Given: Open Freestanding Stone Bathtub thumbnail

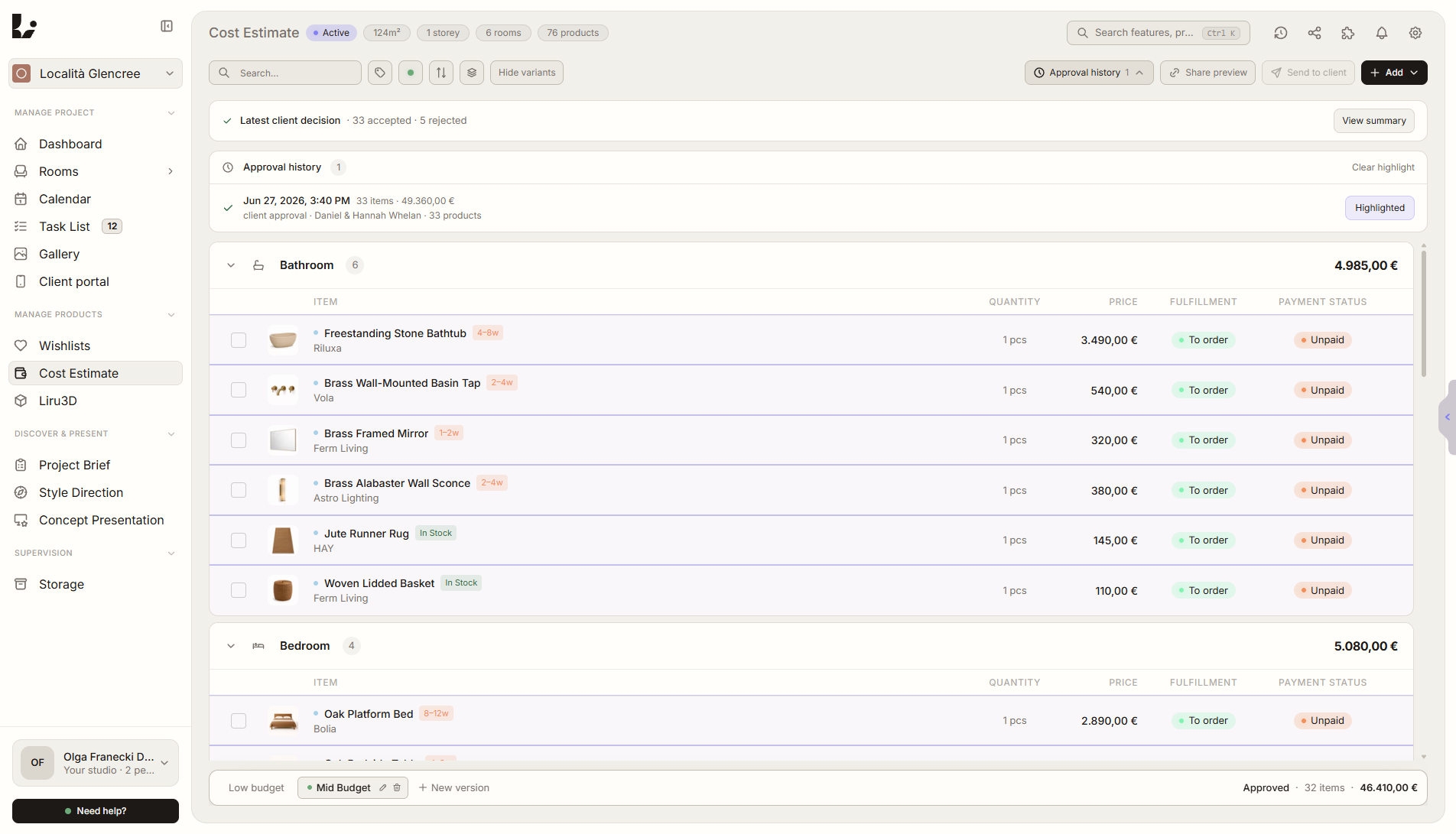Looking at the screenshot, I should (283, 340).
